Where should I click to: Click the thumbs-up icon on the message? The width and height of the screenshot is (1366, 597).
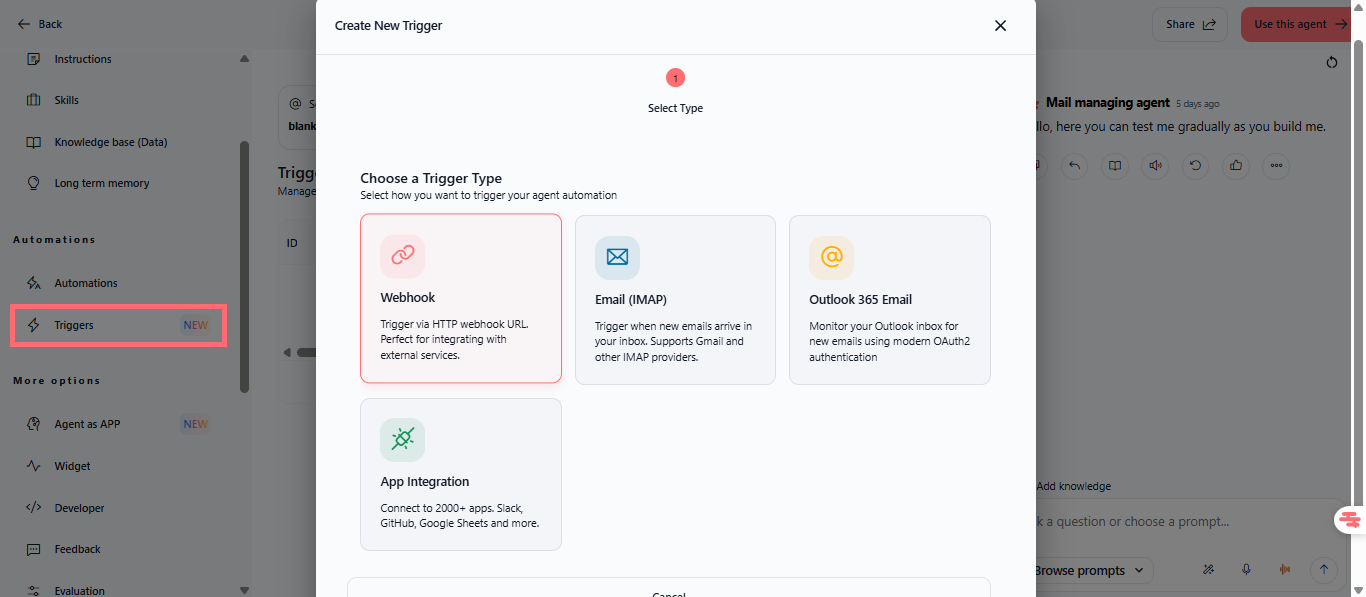click(1236, 166)
